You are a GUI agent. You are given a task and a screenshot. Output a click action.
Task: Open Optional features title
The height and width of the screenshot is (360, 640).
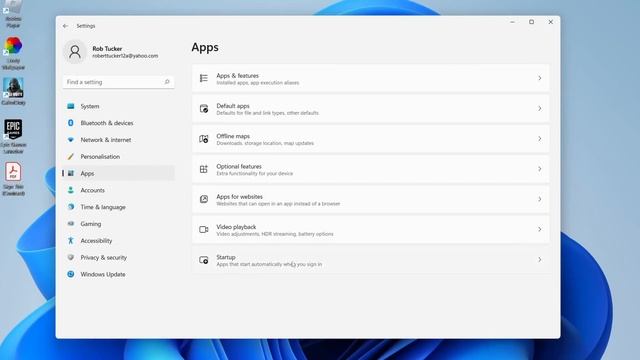[x=239, y=166]
